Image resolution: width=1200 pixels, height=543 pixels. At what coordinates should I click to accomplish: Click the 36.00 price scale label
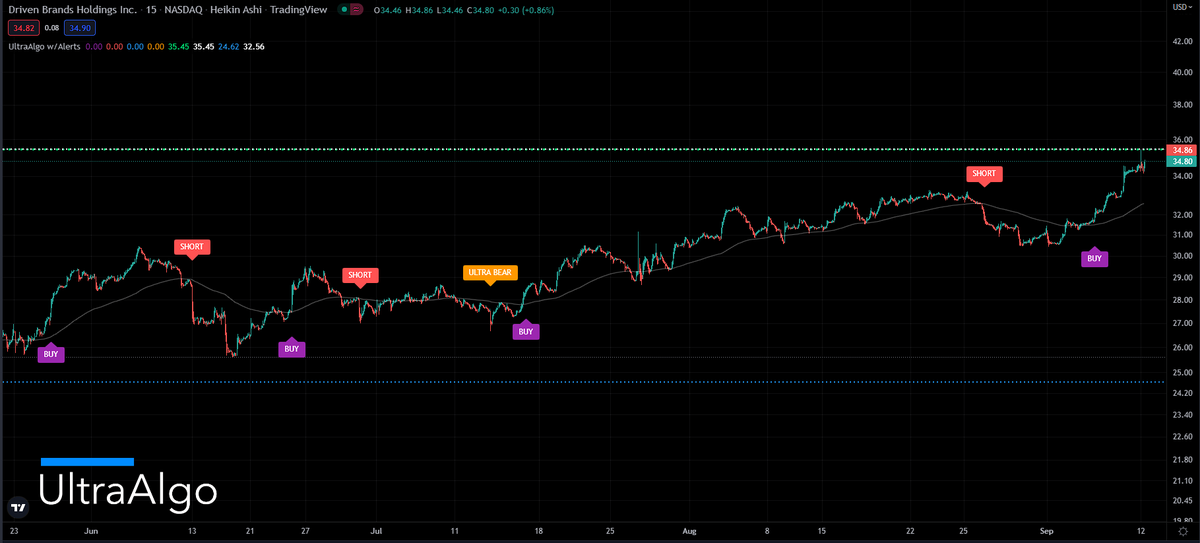(x=1183, y=139)
